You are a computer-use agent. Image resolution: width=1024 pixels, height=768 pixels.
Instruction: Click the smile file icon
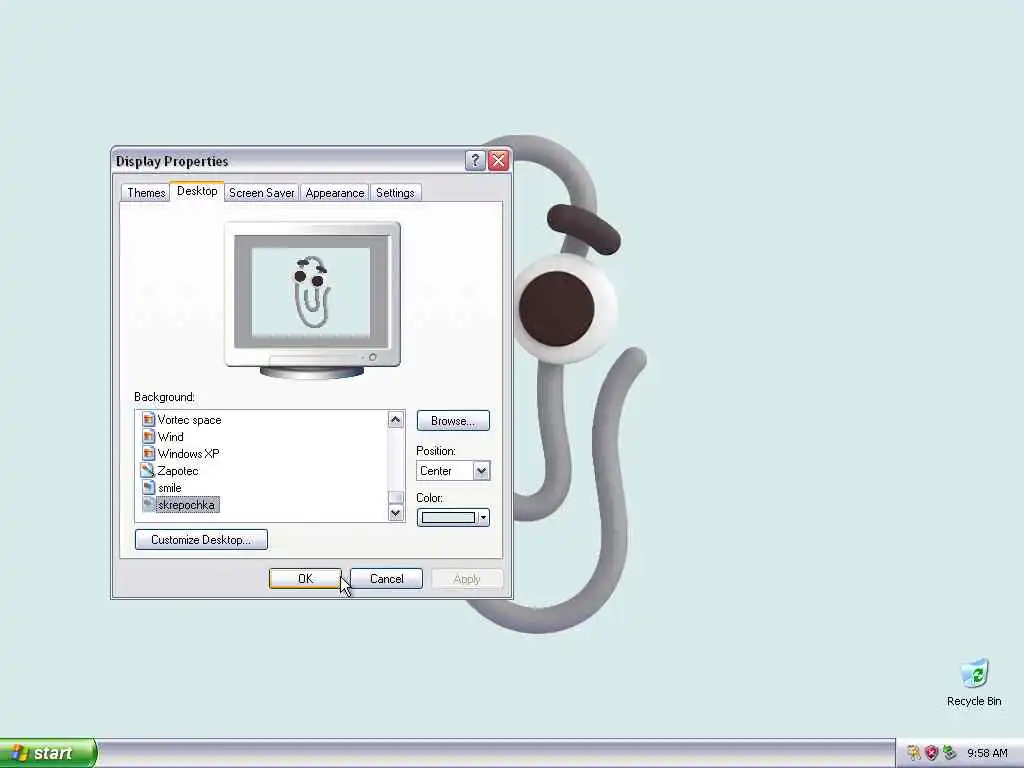148,487
